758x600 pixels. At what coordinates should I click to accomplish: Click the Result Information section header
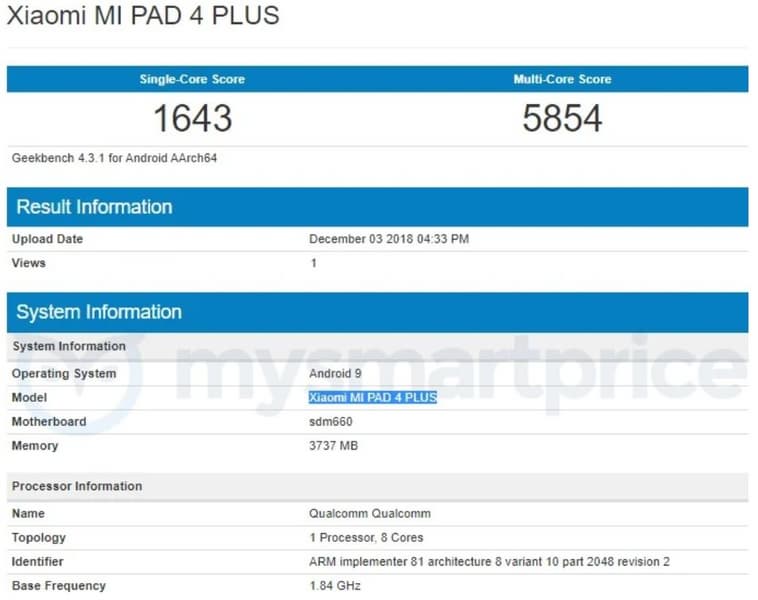pyautogui.click(x=378, y=207)
